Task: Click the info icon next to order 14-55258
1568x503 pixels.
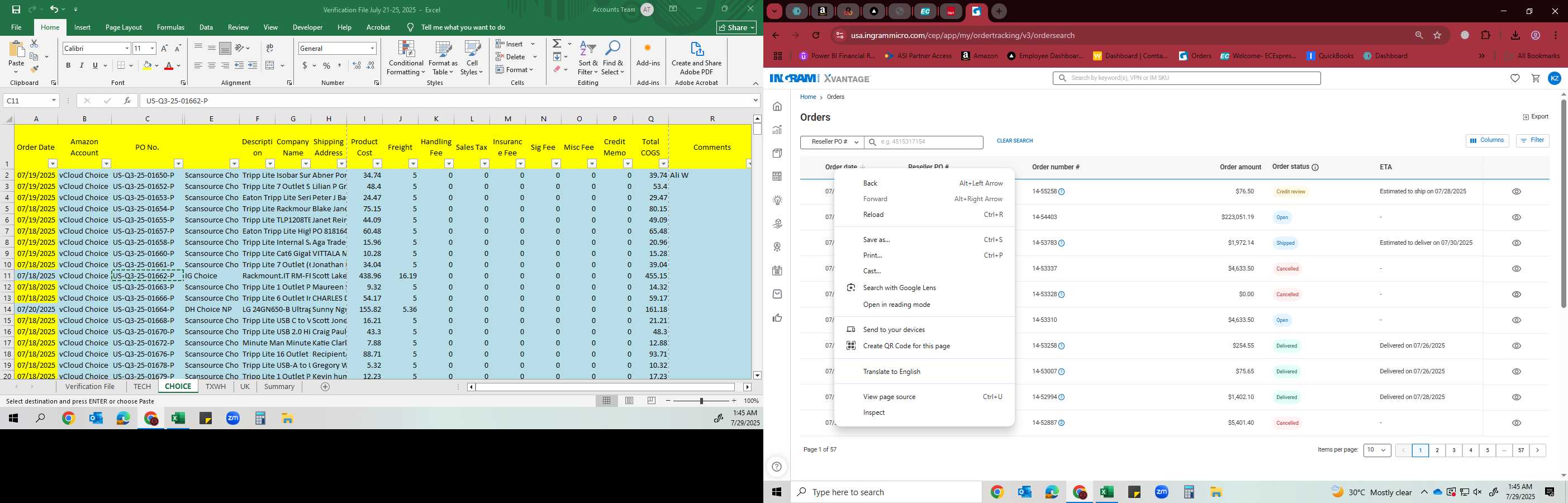Action: [x=1062, y=192]
